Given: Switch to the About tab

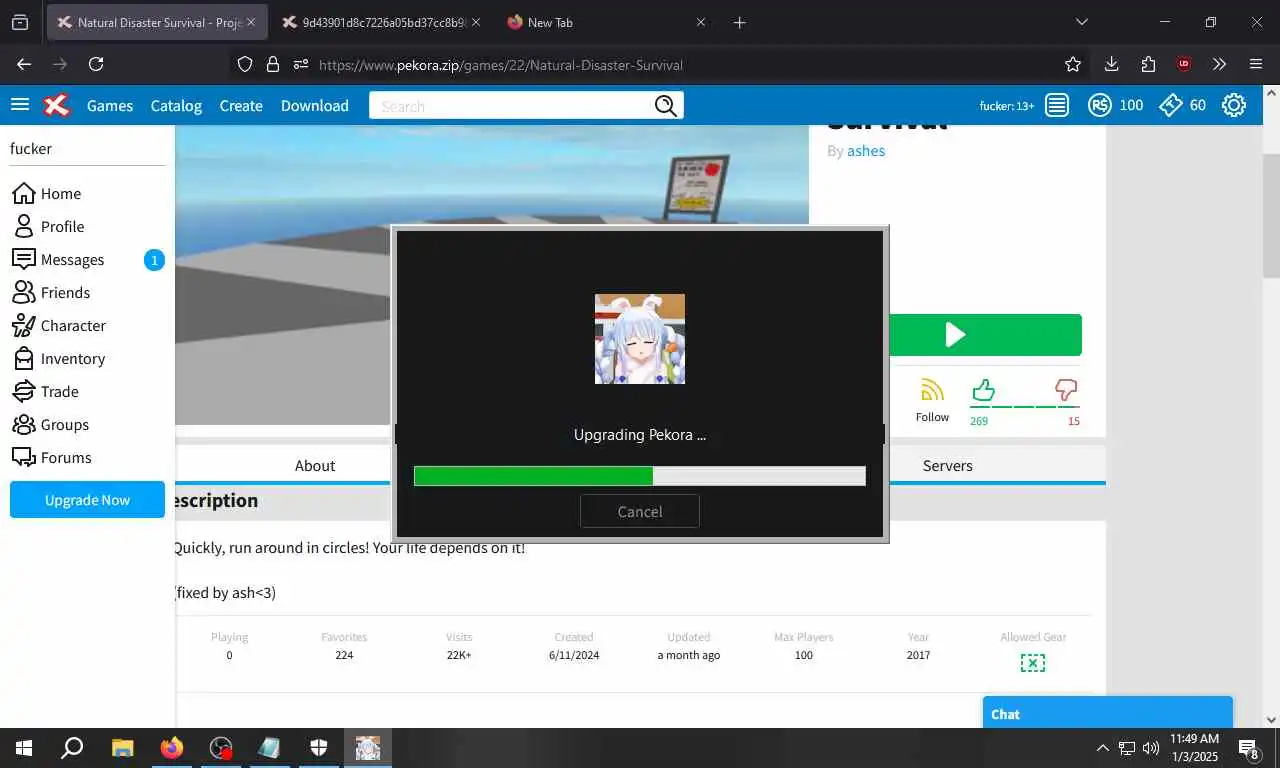Looking at the screenshot, I should click(x=315, y=465).
